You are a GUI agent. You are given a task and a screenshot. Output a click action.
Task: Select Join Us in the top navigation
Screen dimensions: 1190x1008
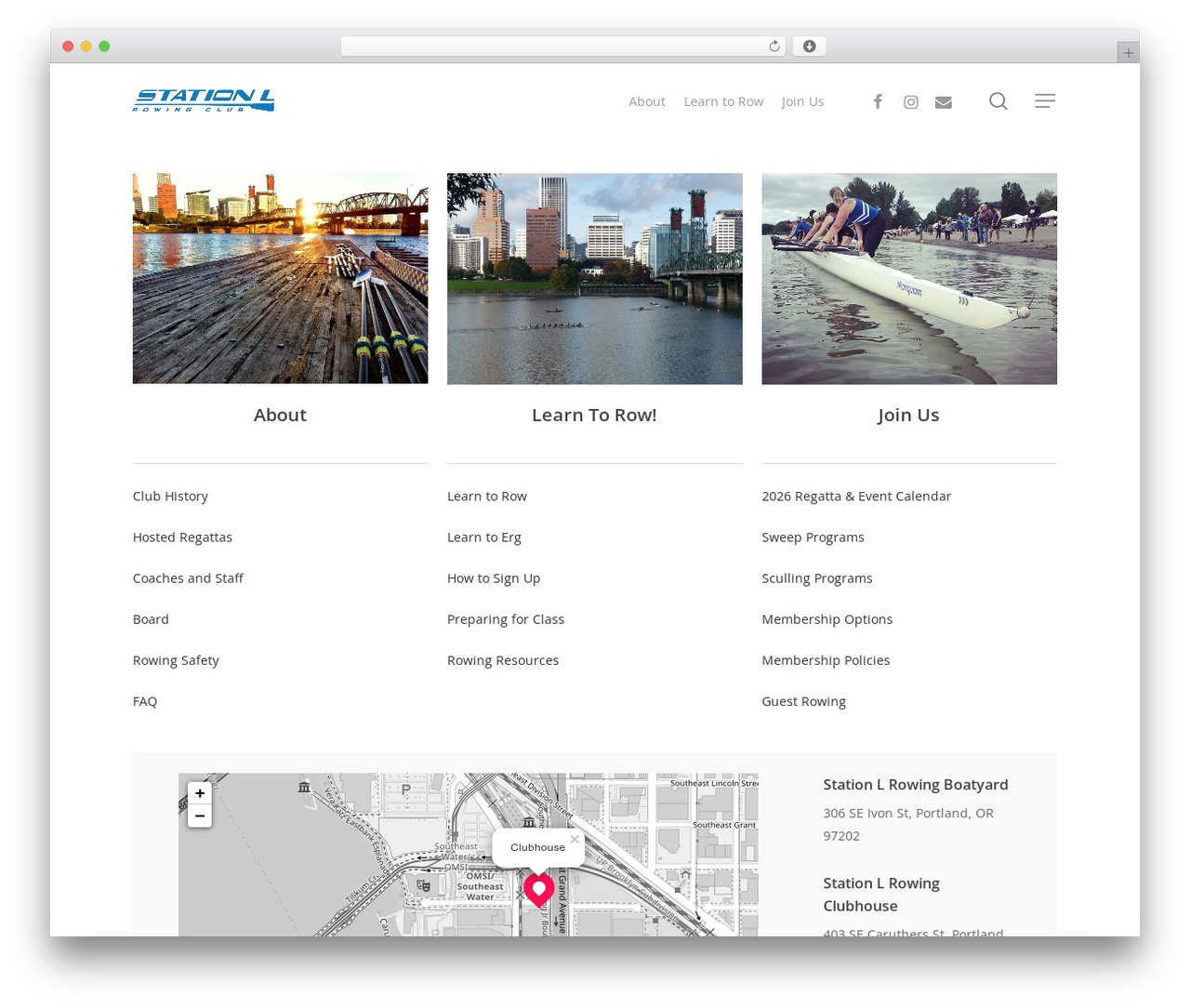[802, 101]
